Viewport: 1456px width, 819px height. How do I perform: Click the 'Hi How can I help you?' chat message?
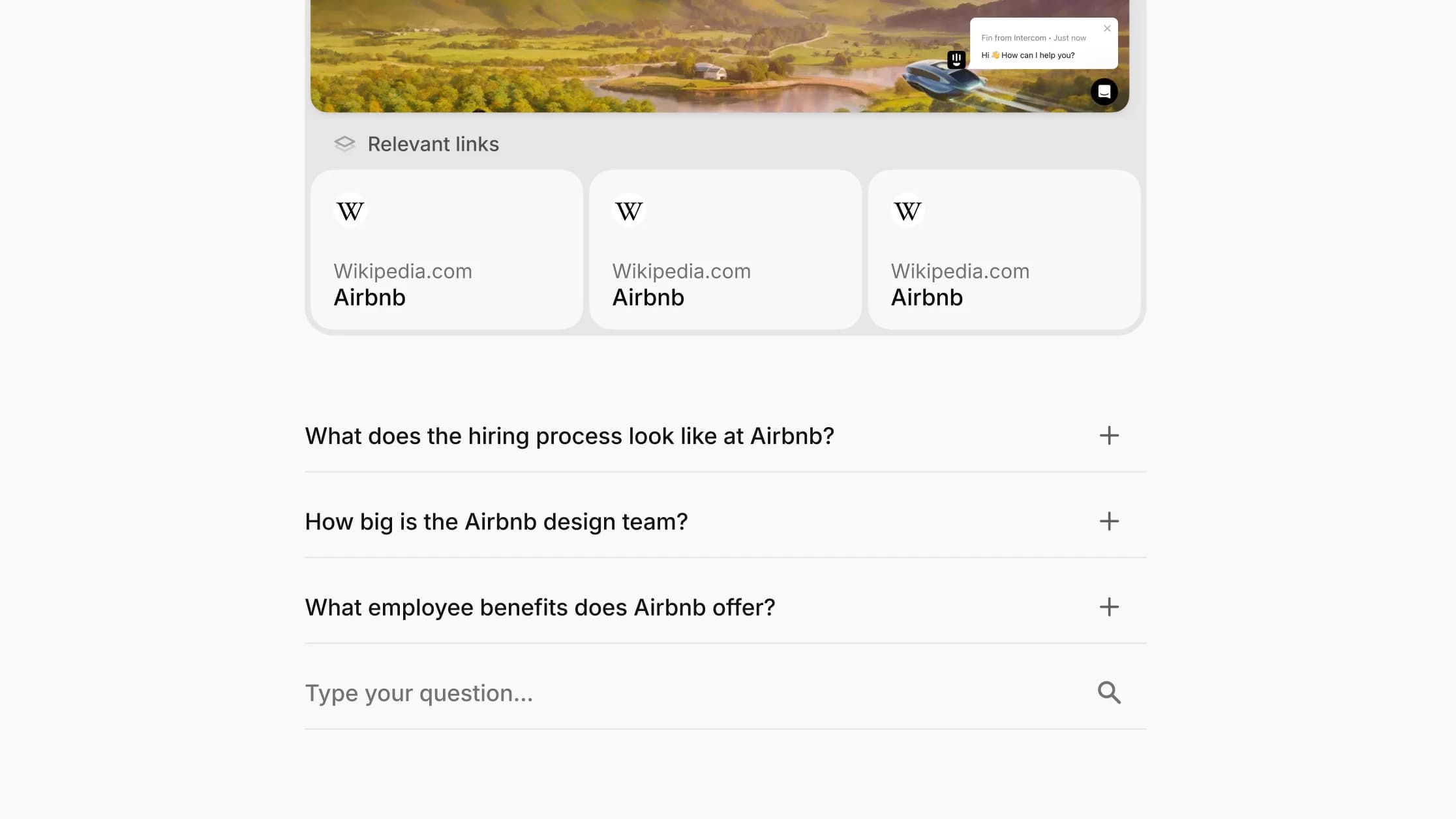click(1028, 55)
